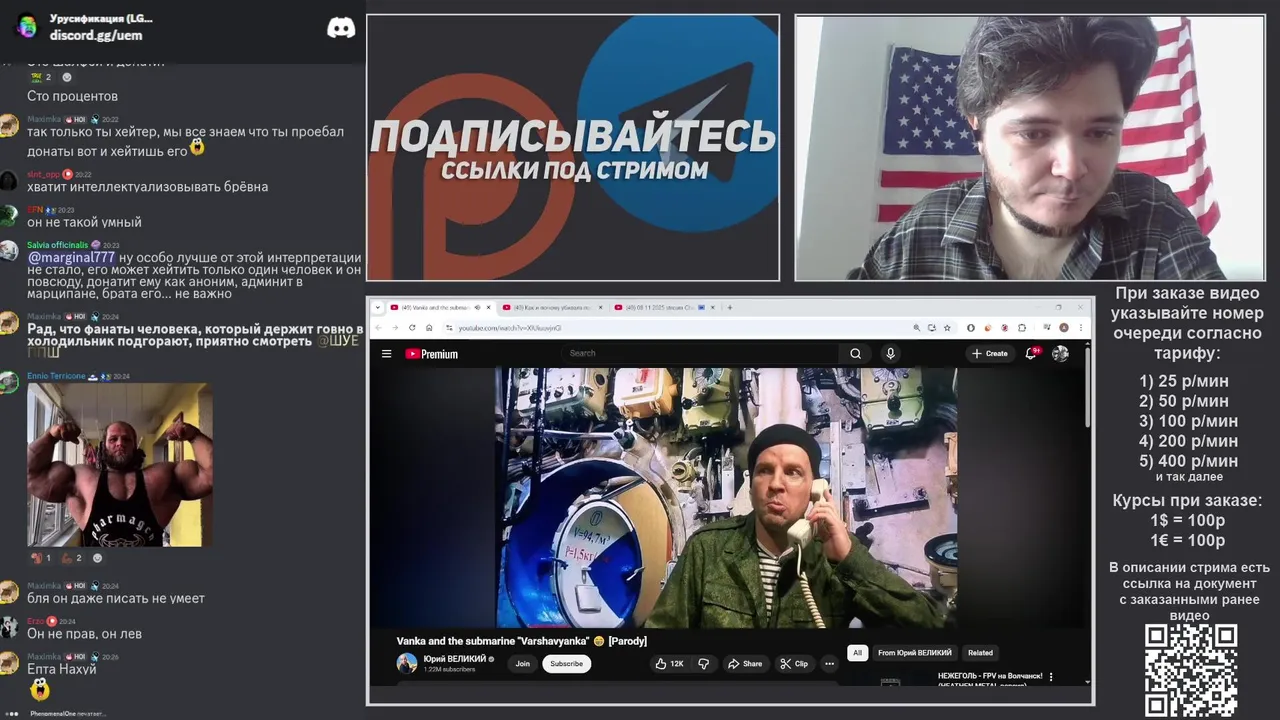Mute the 'Vanka and the submarine' tab audio icon
Screen dimensions: 1280x720
click(477, 307)
